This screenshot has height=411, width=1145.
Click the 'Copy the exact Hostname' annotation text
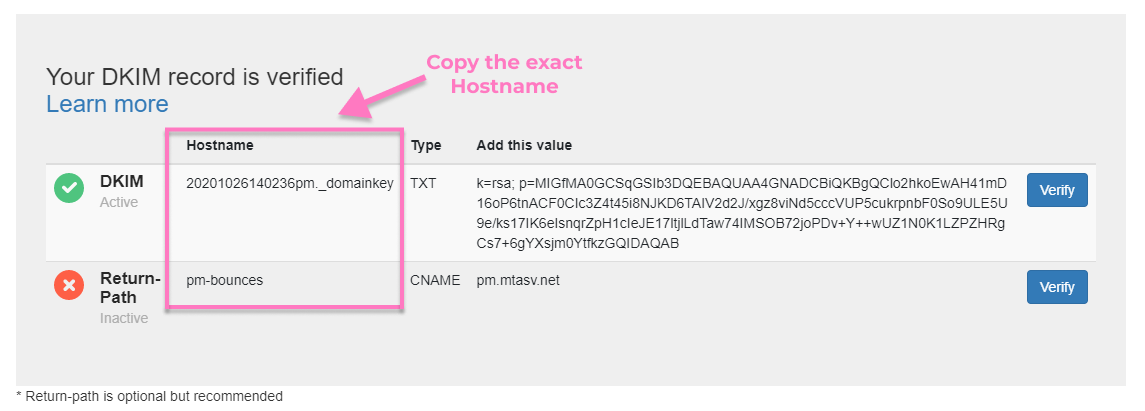tap(504, 75)
